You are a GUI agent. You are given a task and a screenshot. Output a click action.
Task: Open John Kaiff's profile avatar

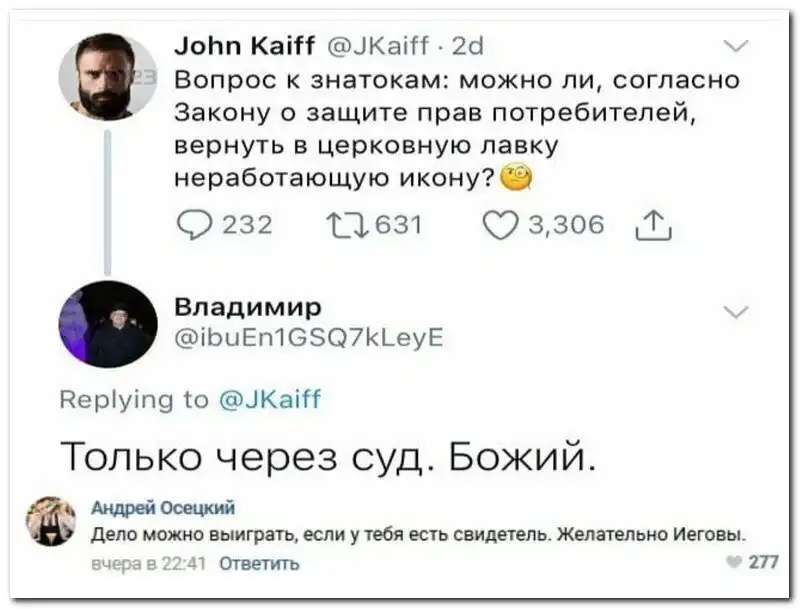pyautogui.click(x=107, y=77)
